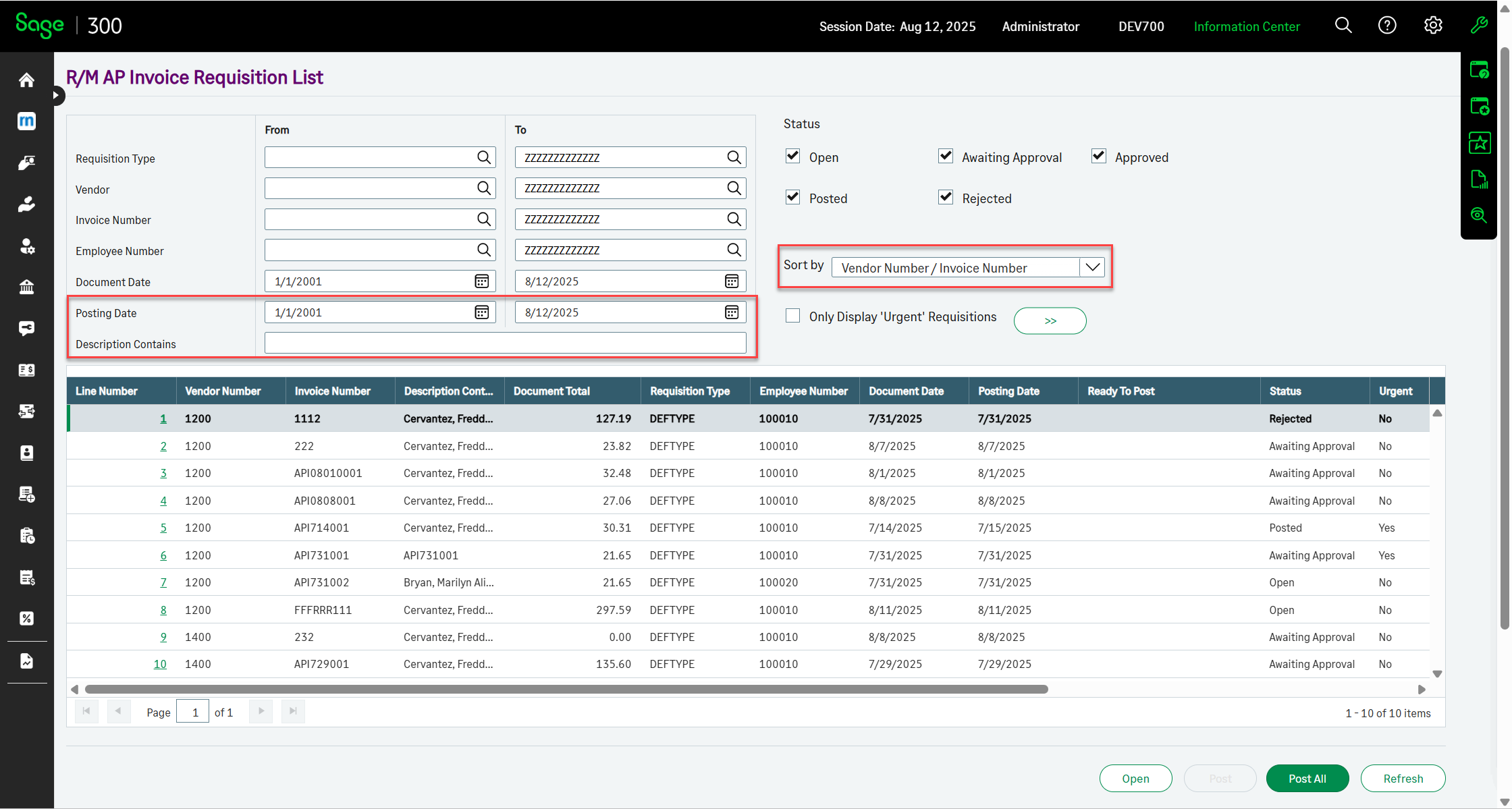This screenshot has width=1512, height=809.
Task: Click the Employee Number From finder magnifier
Action: click(x=484, y=250)
